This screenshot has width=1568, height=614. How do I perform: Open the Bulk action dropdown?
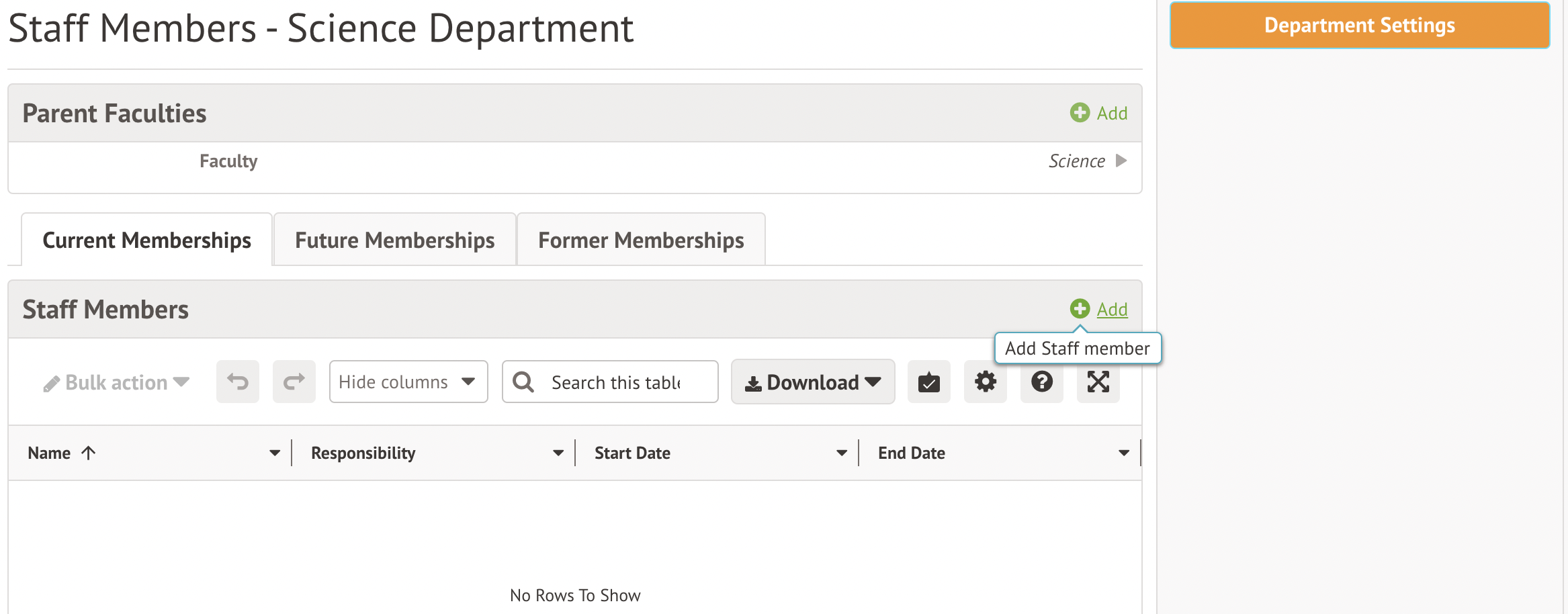click(117, 382)
